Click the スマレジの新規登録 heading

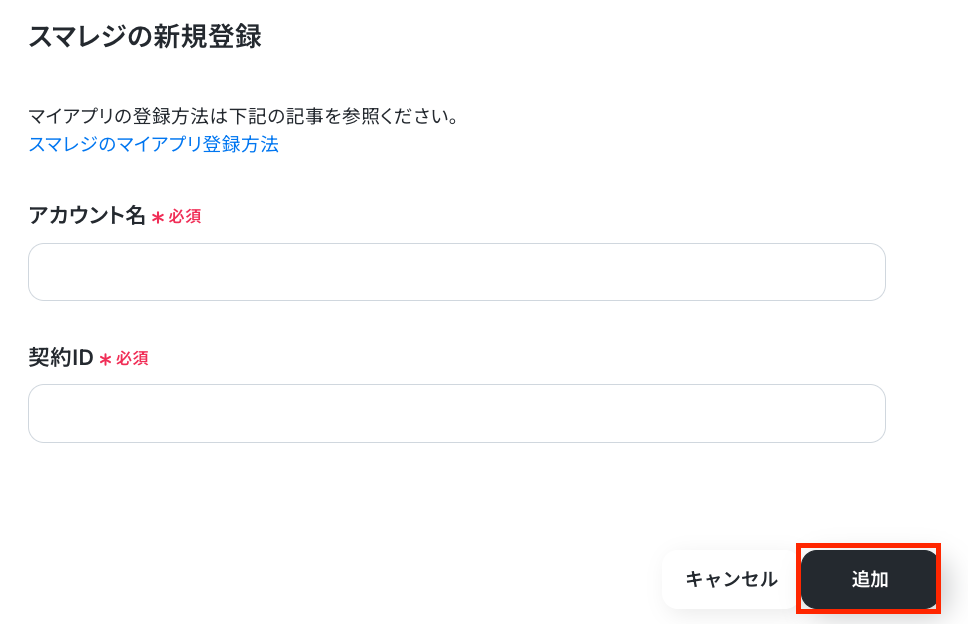pos(145,37)
